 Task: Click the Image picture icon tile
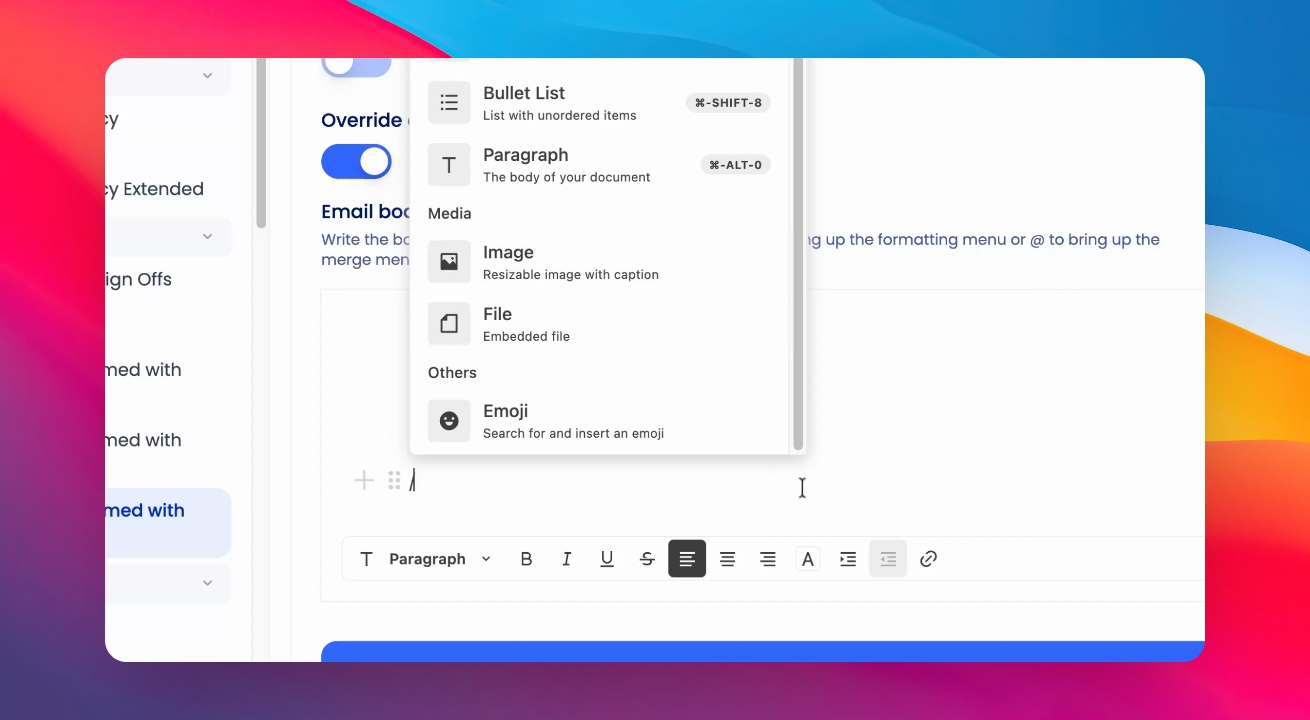pos(449,262)
